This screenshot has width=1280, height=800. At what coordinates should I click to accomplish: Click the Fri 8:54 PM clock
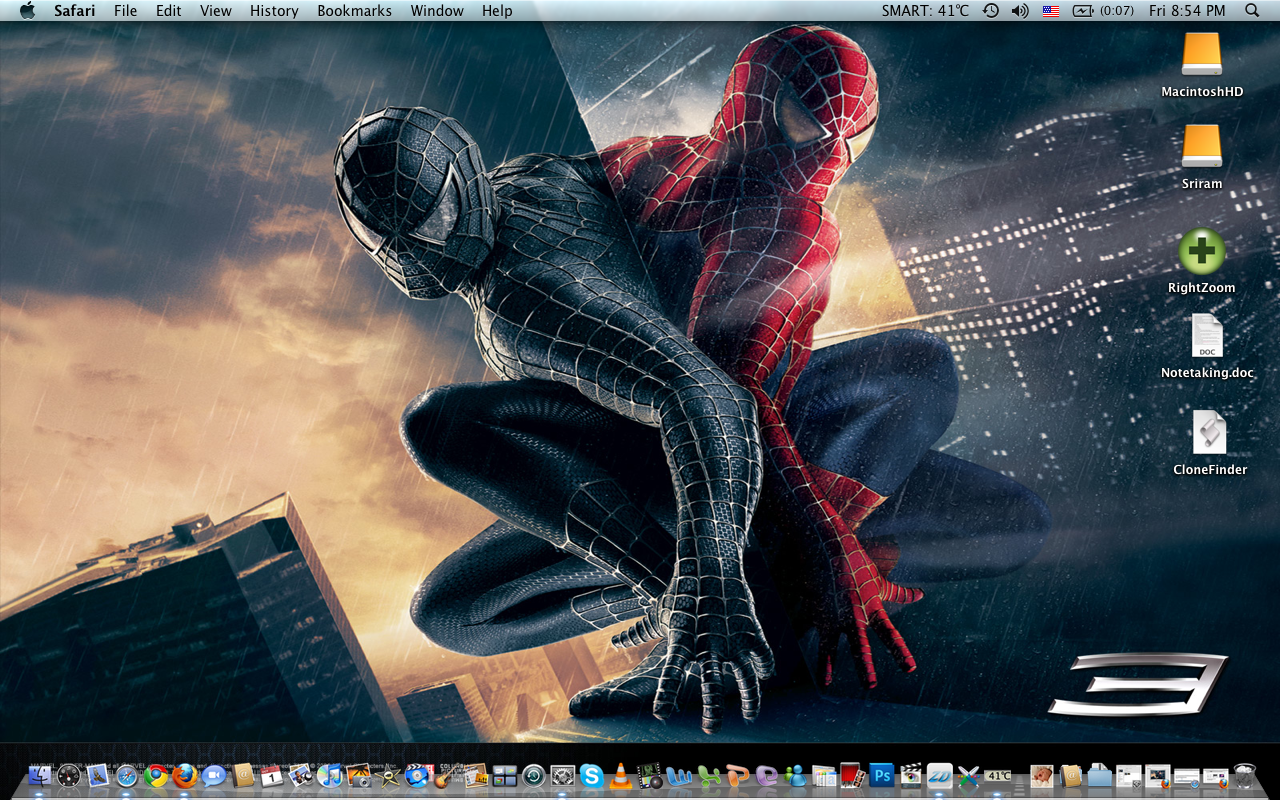point(1187,11)
